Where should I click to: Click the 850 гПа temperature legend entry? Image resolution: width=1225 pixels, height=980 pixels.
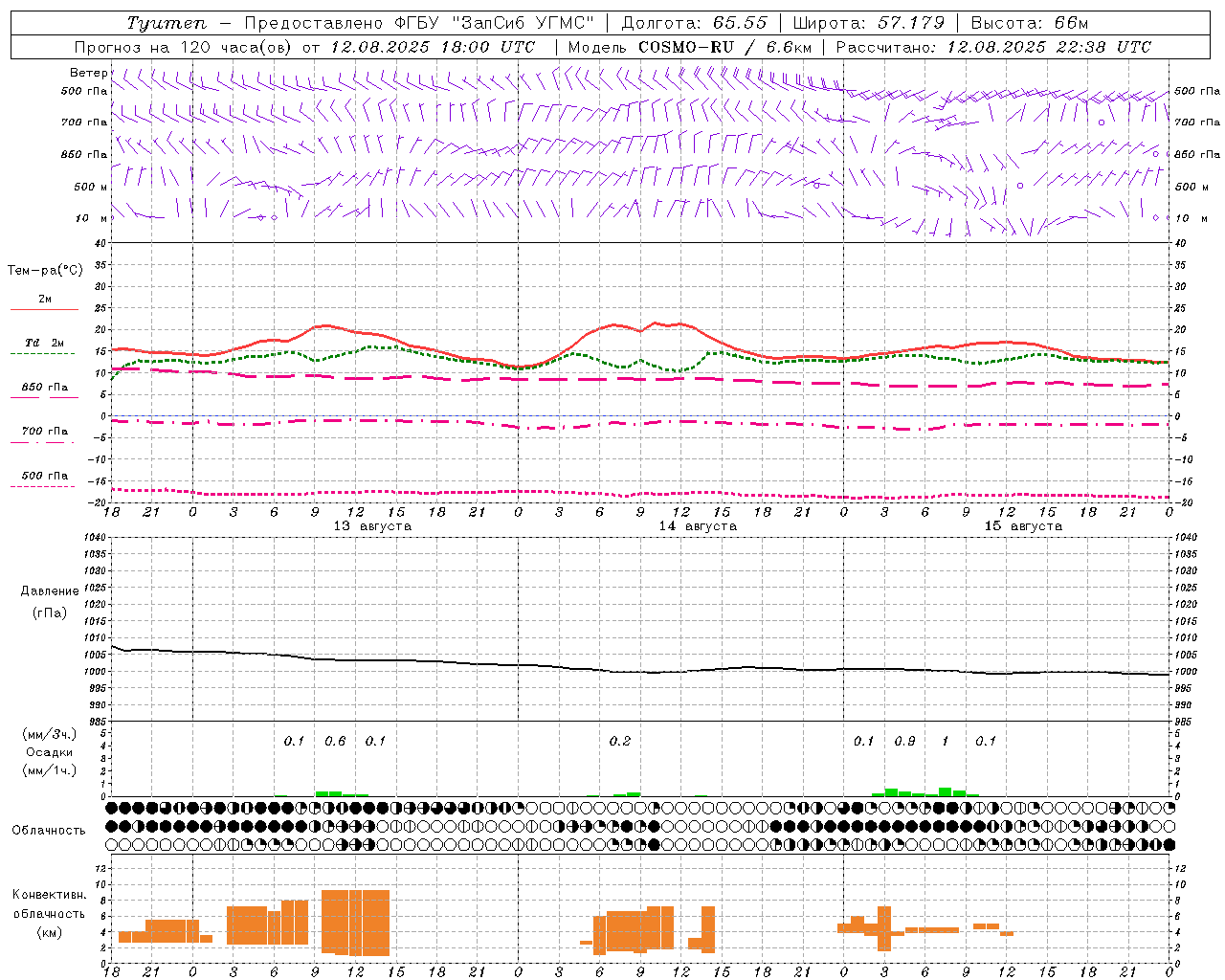pos(44,388)
